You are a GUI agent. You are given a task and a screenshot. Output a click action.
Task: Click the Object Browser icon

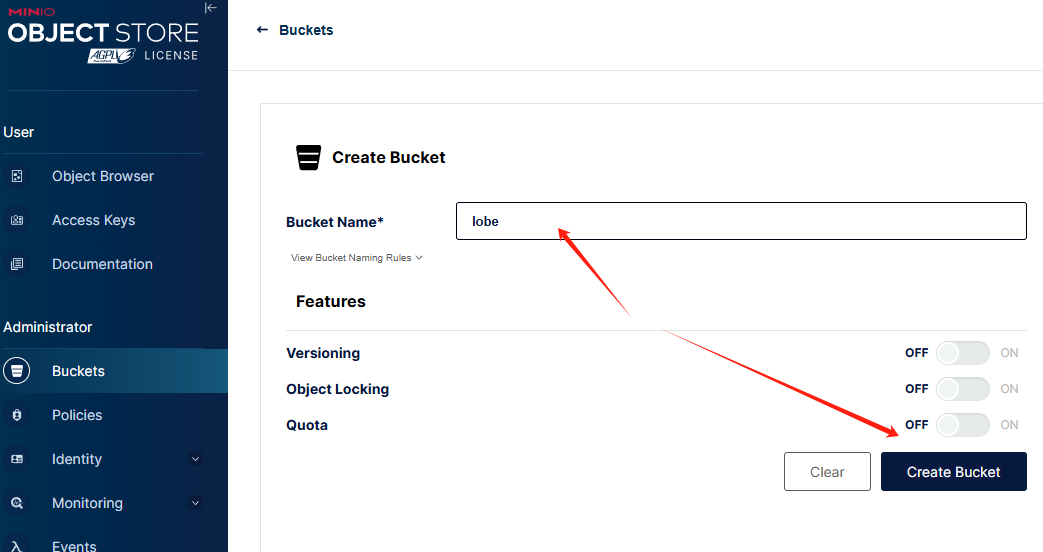[17, 176]
